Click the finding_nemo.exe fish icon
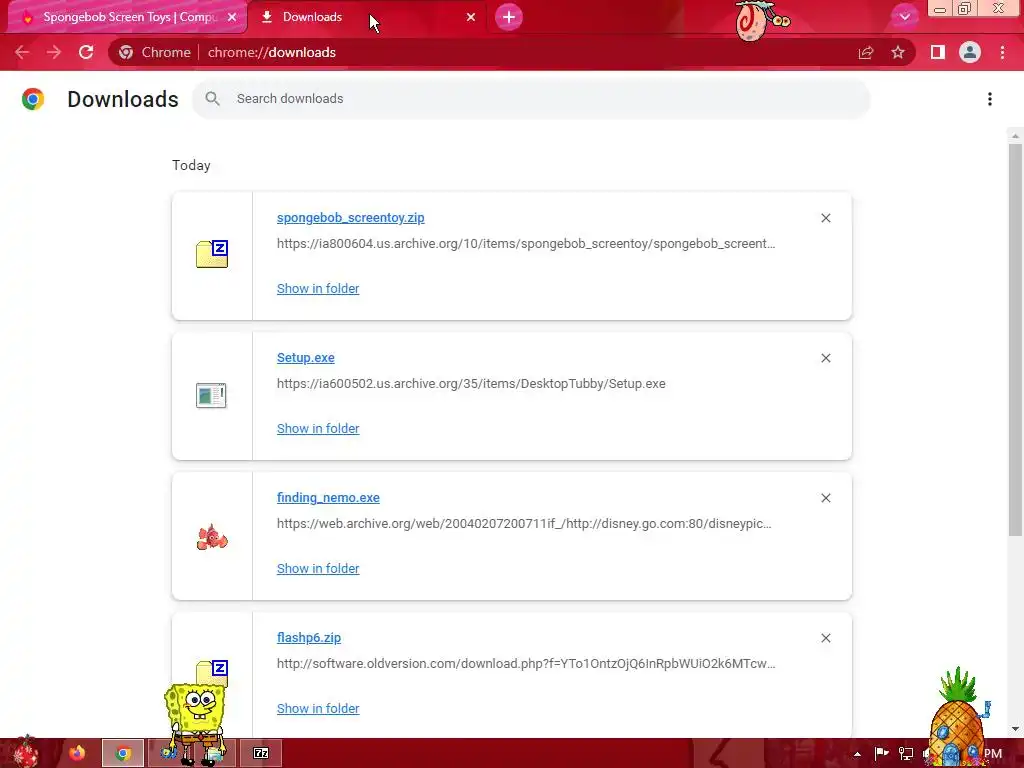This screenshot has width=1024, height=768. click(x=212, y=537)
